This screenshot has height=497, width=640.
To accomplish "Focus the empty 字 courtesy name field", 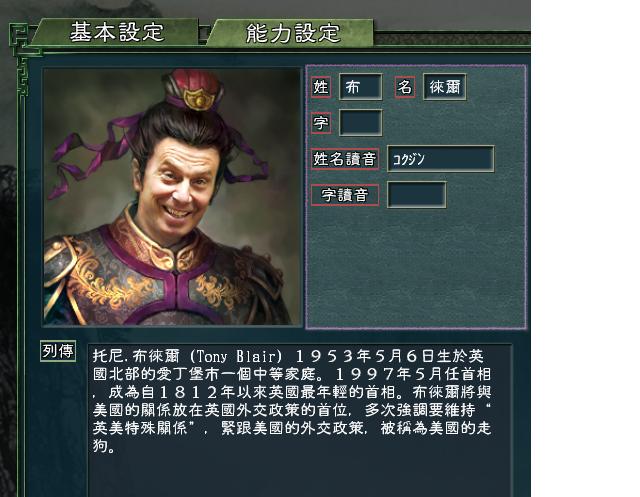I will (x=360, y=122).
